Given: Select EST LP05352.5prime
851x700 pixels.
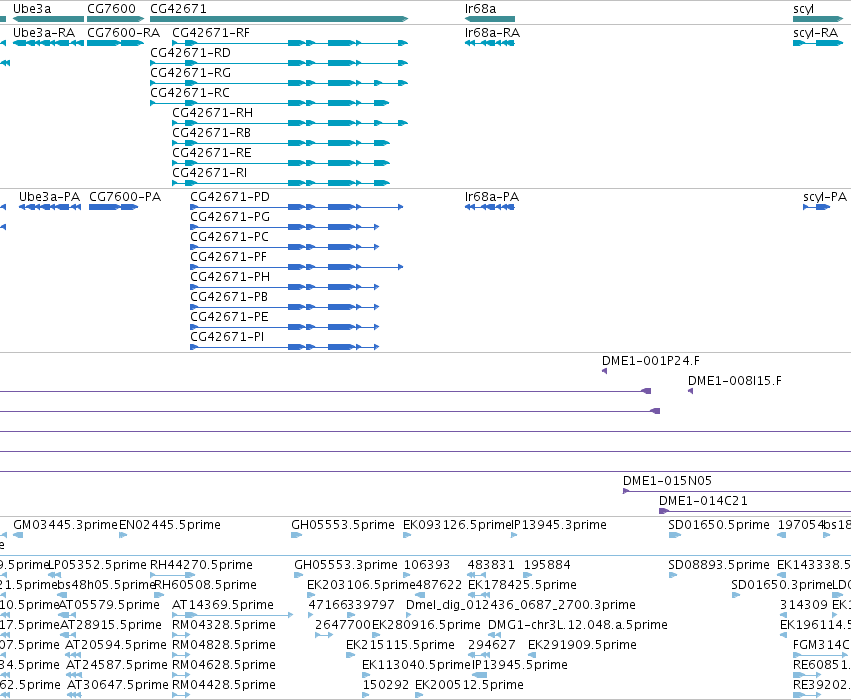Looking at the screenshot, I should click(x=98, y=565).
